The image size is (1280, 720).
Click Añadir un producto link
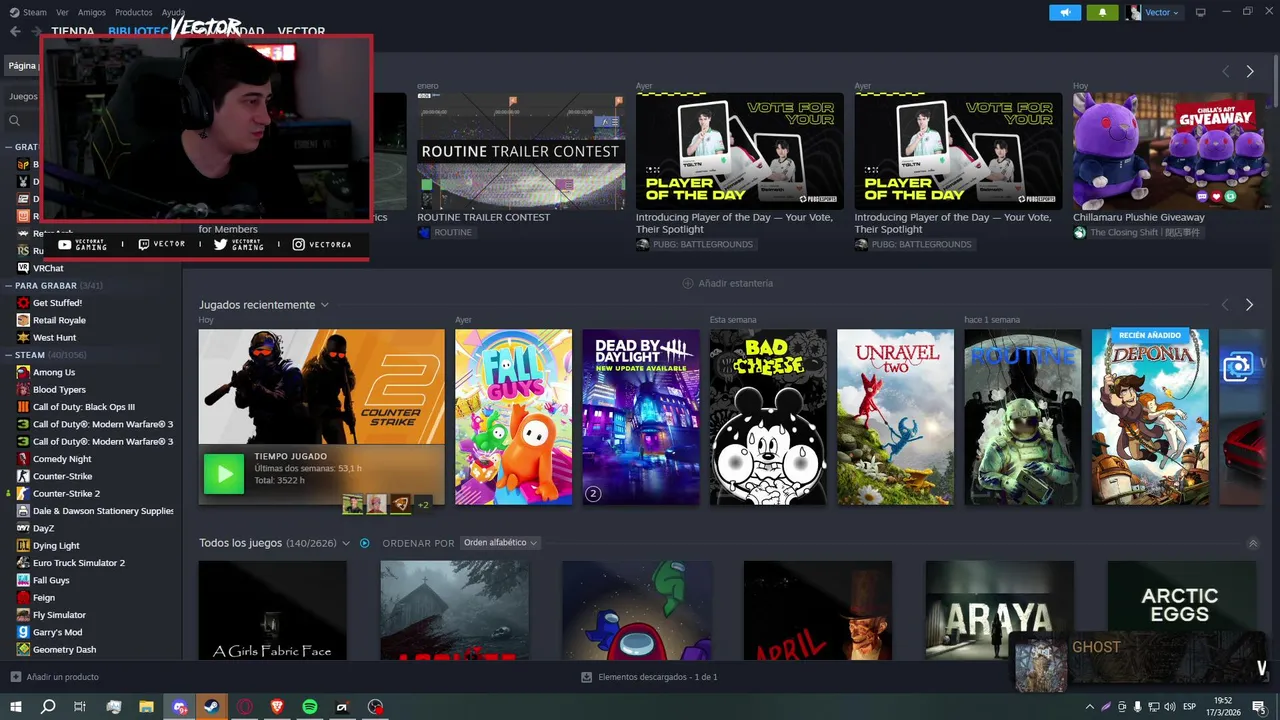[62, 677]
